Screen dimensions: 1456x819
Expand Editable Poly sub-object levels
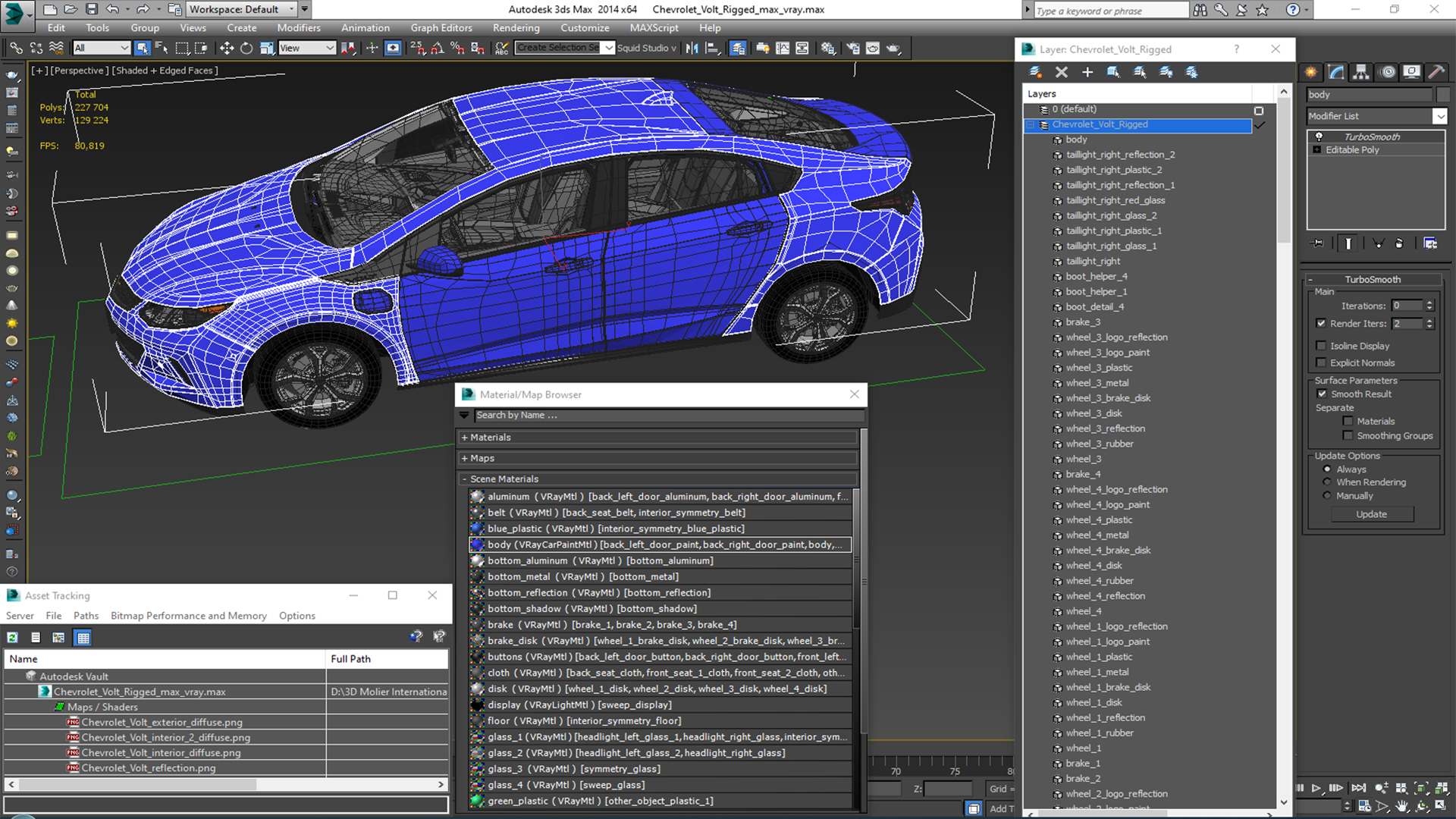pos(1317,150)
